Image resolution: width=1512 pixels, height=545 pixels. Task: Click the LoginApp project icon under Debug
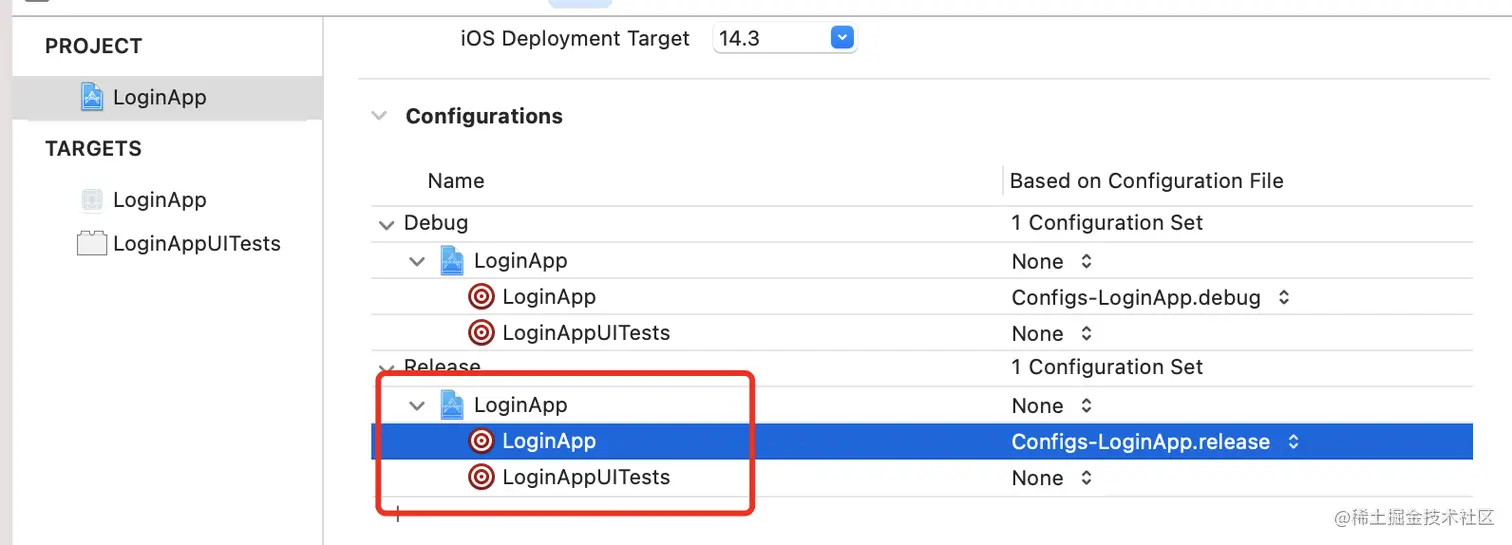tap(453, 261)
